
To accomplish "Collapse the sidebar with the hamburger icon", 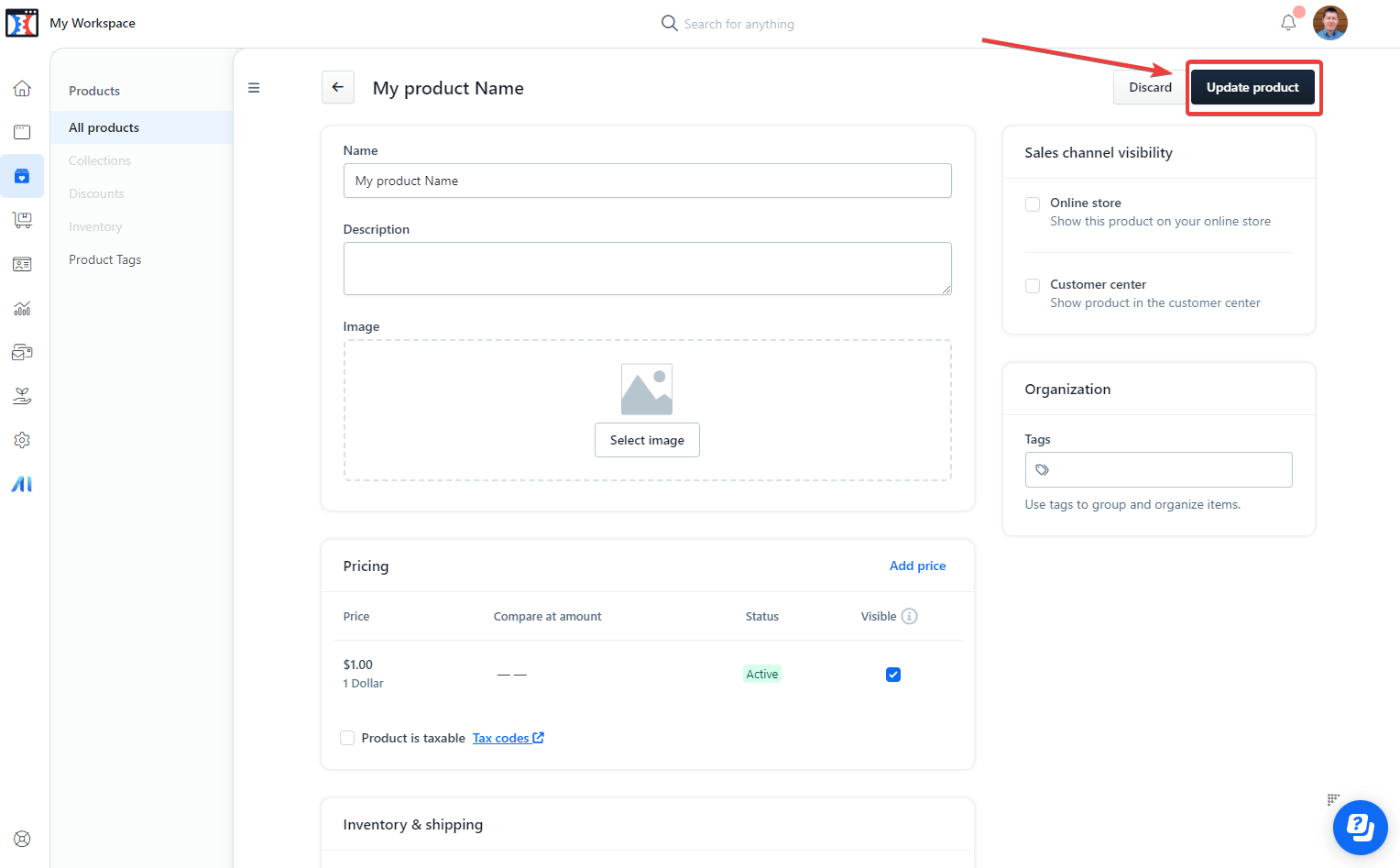I will 254,88.
